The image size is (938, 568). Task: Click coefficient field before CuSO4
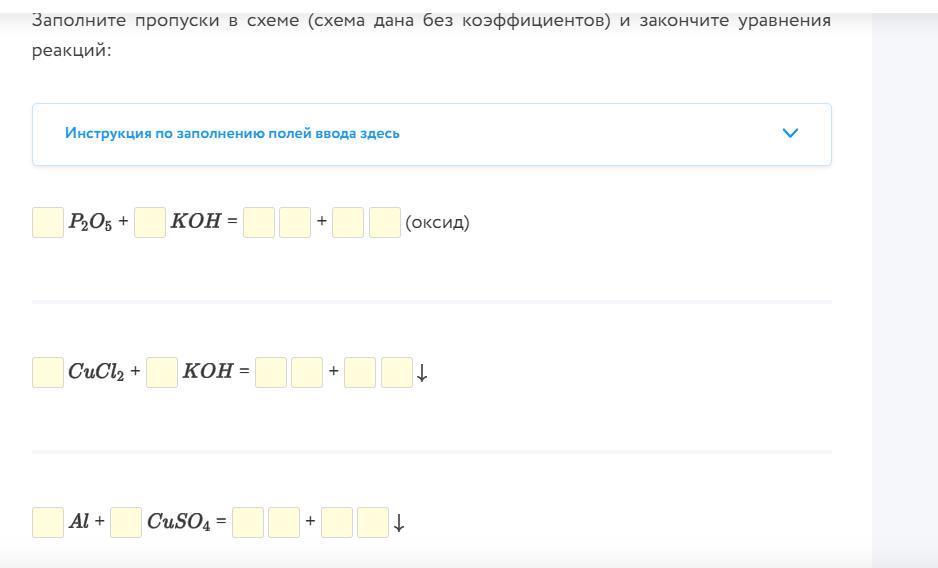pos(126,523)
